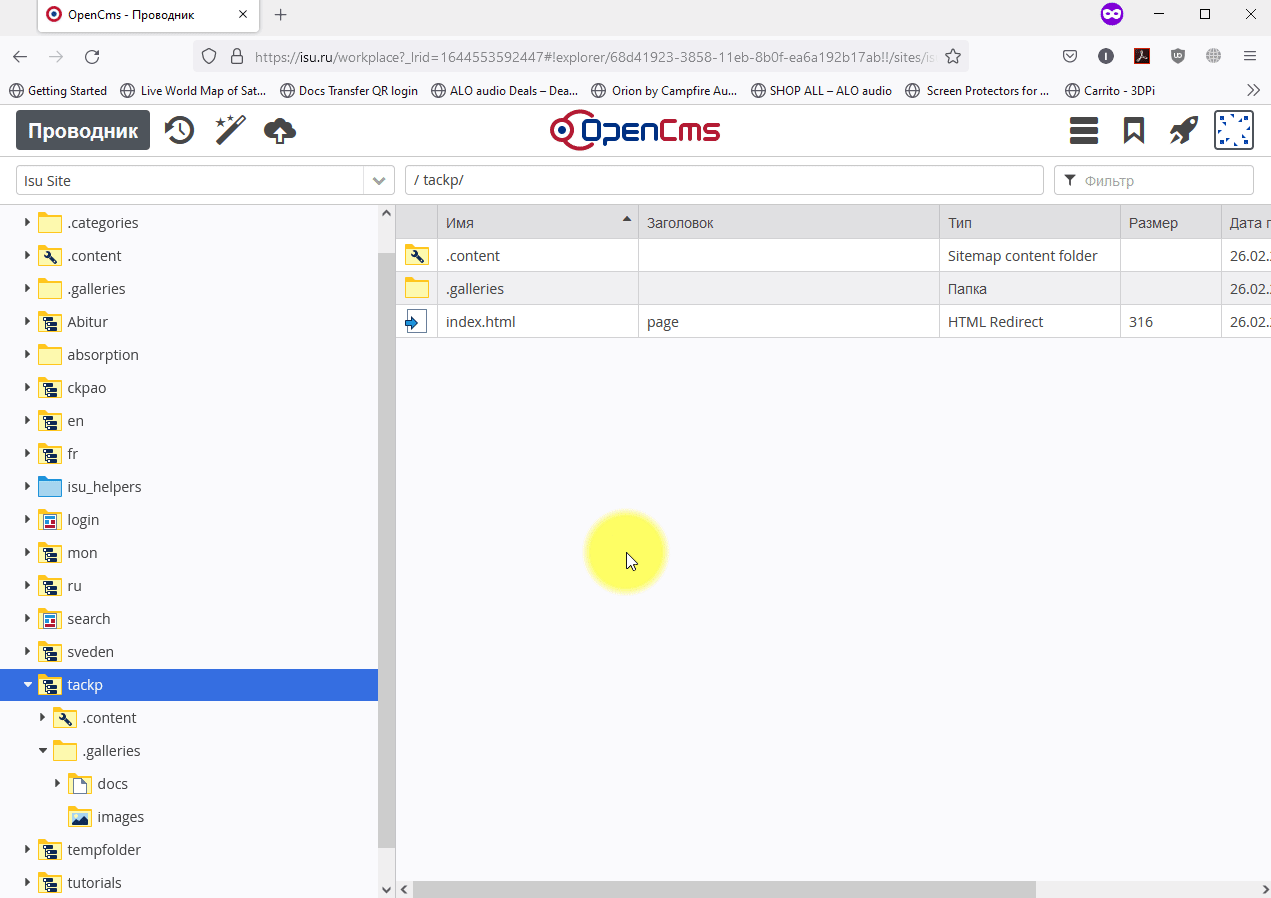Collapse the tackp folder node
This screenshot has width=1271, height=898.
pos(27,685)
